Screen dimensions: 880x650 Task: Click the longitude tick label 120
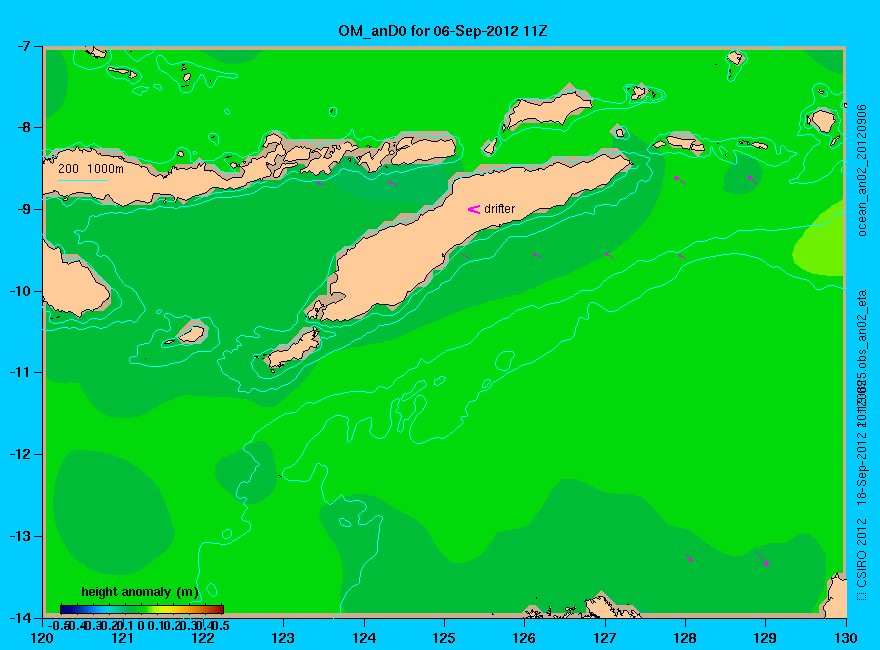point(42,638)
